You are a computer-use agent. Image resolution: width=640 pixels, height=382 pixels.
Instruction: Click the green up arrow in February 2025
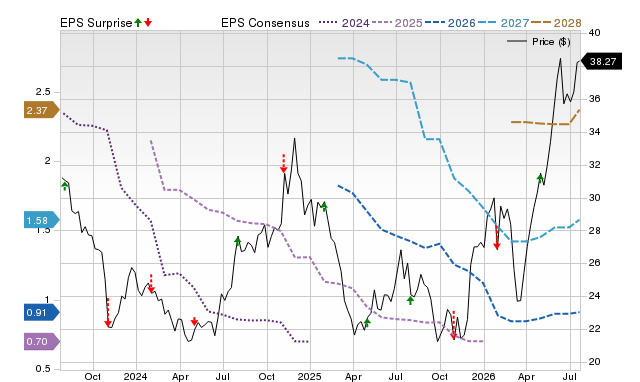click(324, 207)
